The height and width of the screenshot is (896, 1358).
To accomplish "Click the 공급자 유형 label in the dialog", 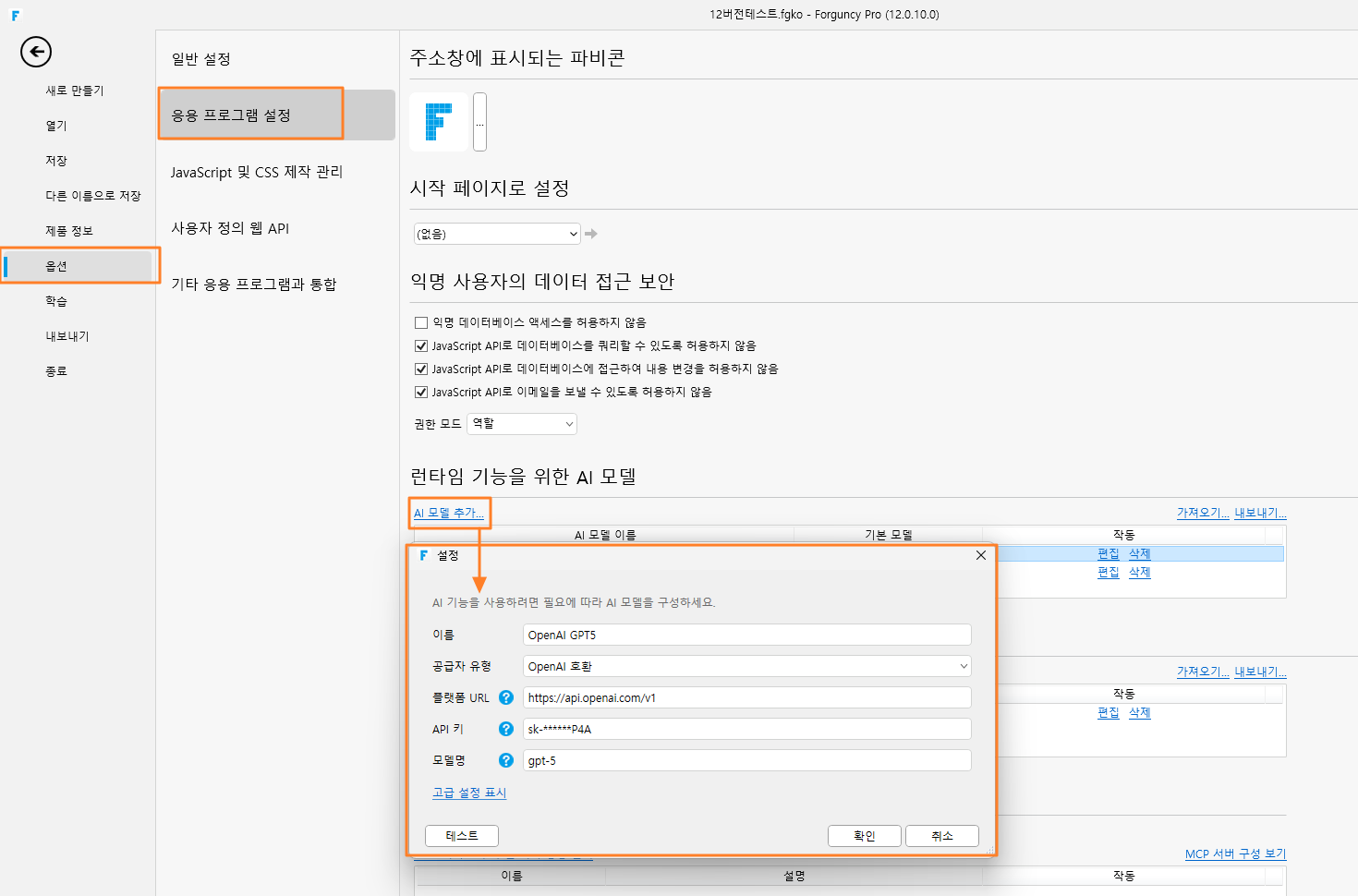I will tap(462, 667).
